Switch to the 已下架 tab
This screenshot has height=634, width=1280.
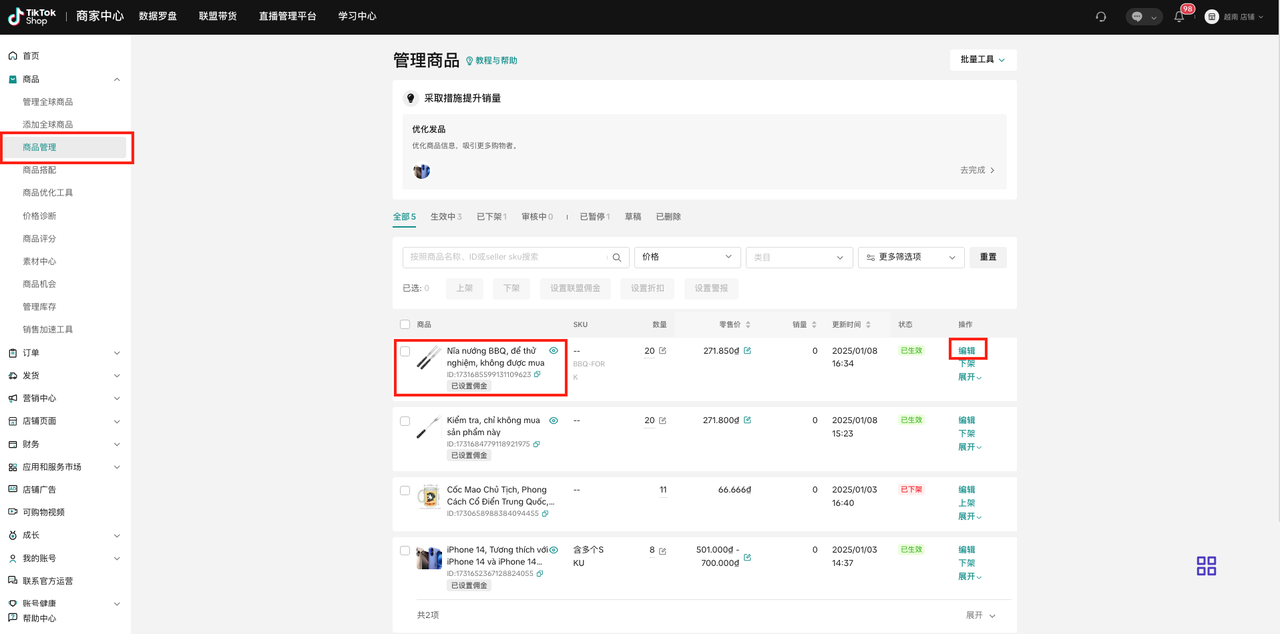click(490, 217)
